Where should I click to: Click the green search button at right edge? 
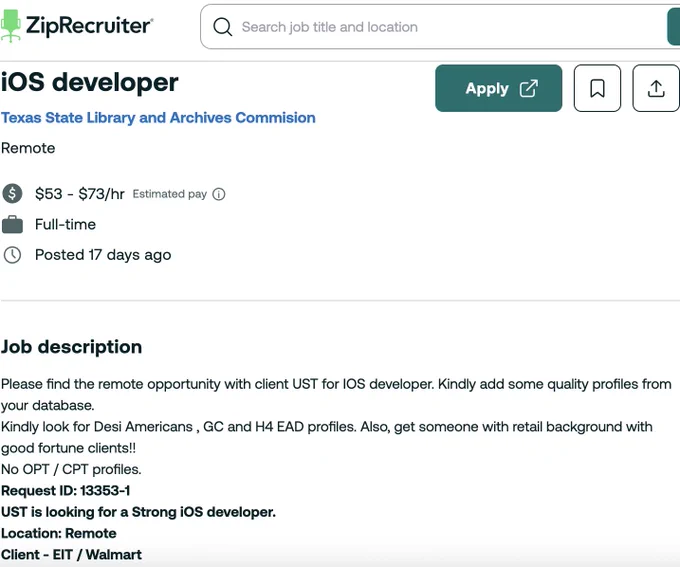click(673, 27)
